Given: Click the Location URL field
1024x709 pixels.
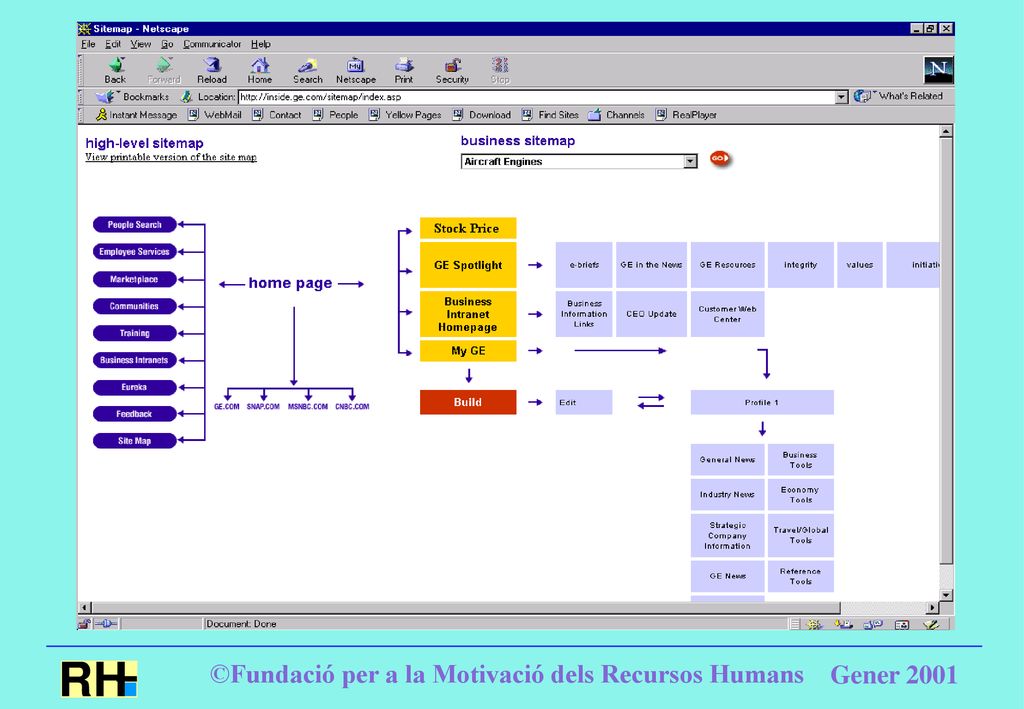Looking at the screenshot, I should (537, 97).
